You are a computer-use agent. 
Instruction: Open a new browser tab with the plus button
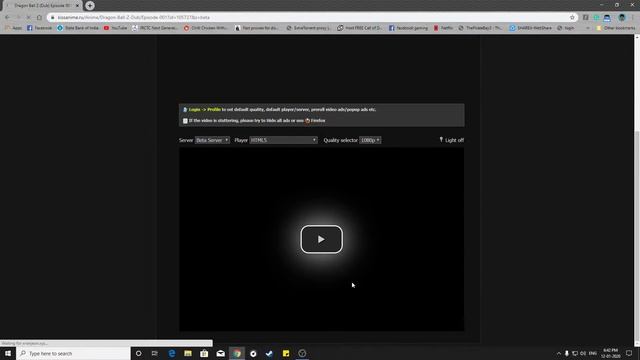point(90,6)
